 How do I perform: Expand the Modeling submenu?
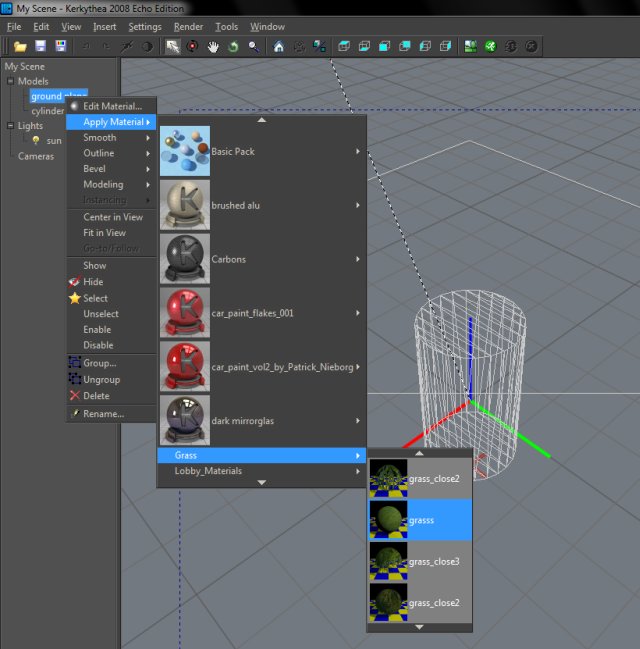(111, 185)
